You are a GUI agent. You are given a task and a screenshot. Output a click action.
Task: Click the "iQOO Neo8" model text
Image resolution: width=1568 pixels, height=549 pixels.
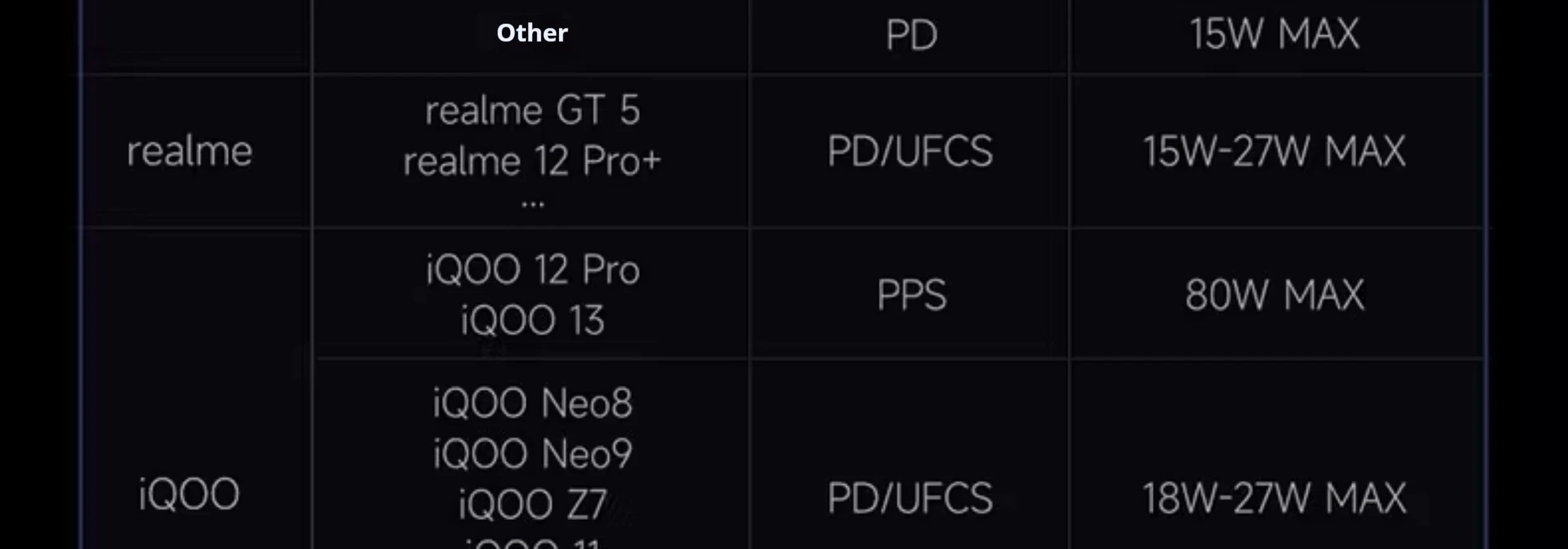pos(532,403)
